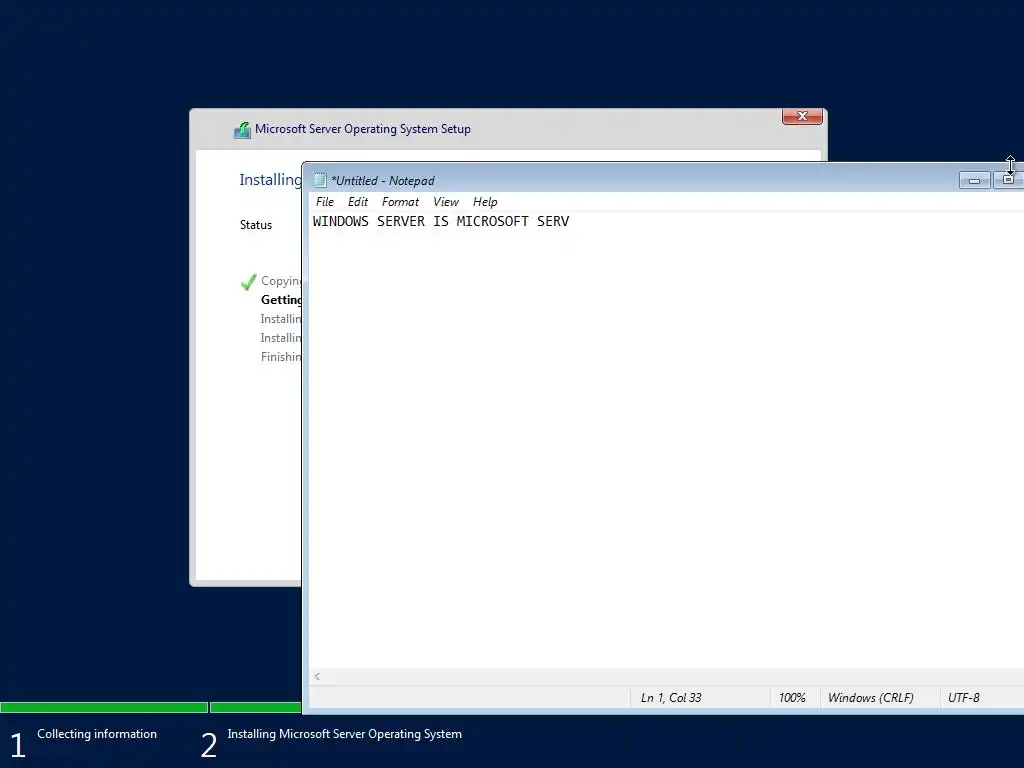Minimize the Notepad window
The width and height of the screenshot is (1024, 768).
pyautogui.click(x=974, y=180)
